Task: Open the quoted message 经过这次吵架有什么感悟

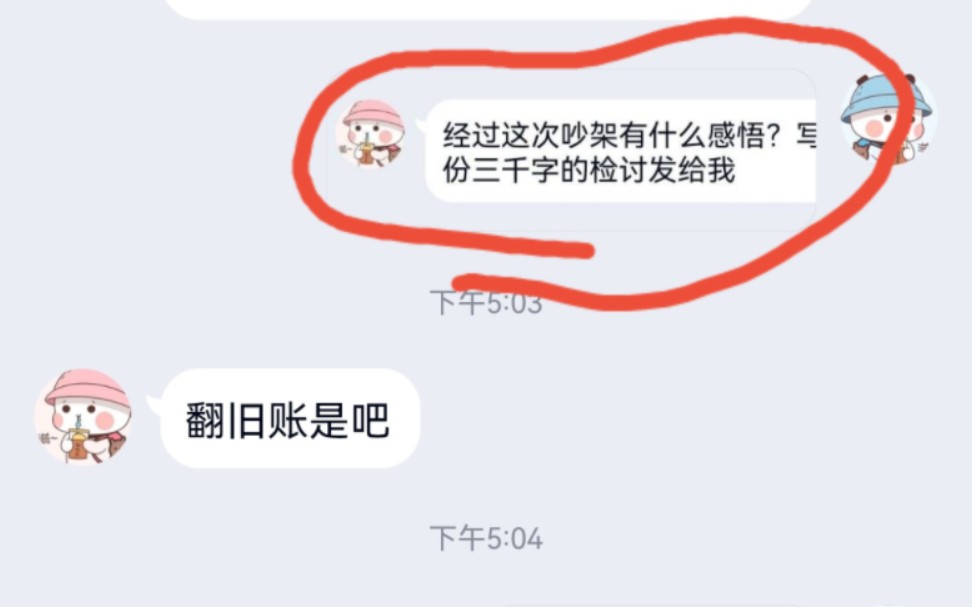Action: [x=621, y=151]
